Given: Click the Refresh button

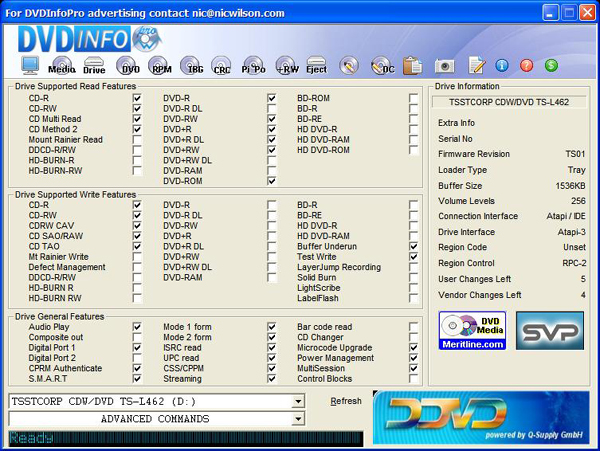Looking at the screenshot, I should (346, 401).
